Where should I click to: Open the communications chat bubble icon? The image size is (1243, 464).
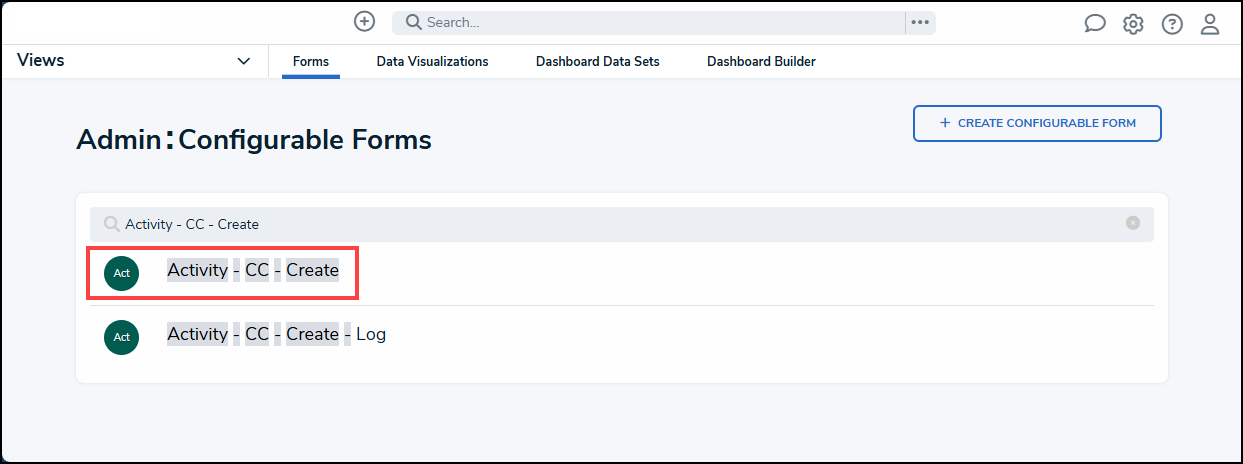[x=1095, y=24]
